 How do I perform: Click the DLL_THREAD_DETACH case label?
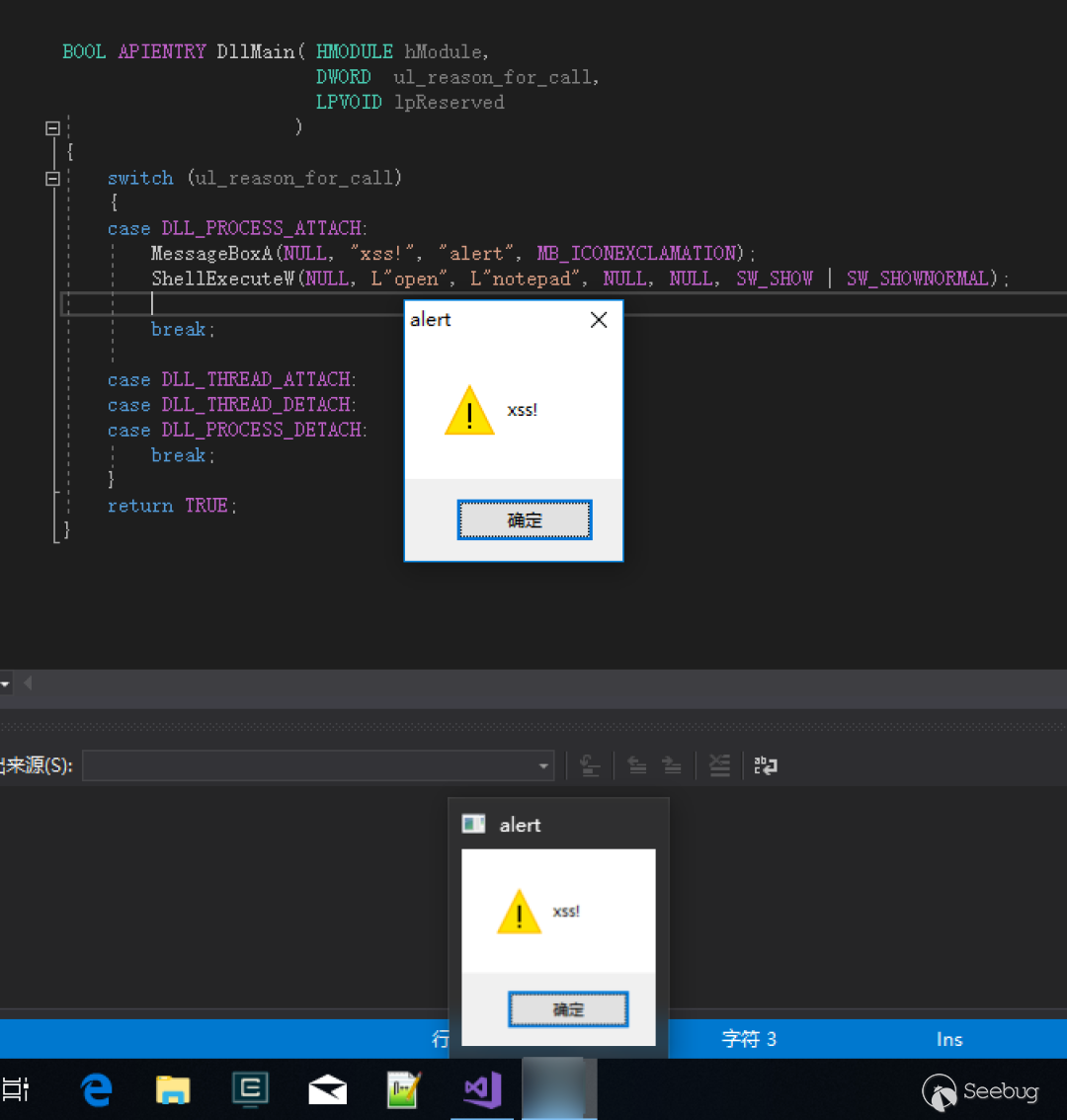pyautogui.click(x=257, y=404)
